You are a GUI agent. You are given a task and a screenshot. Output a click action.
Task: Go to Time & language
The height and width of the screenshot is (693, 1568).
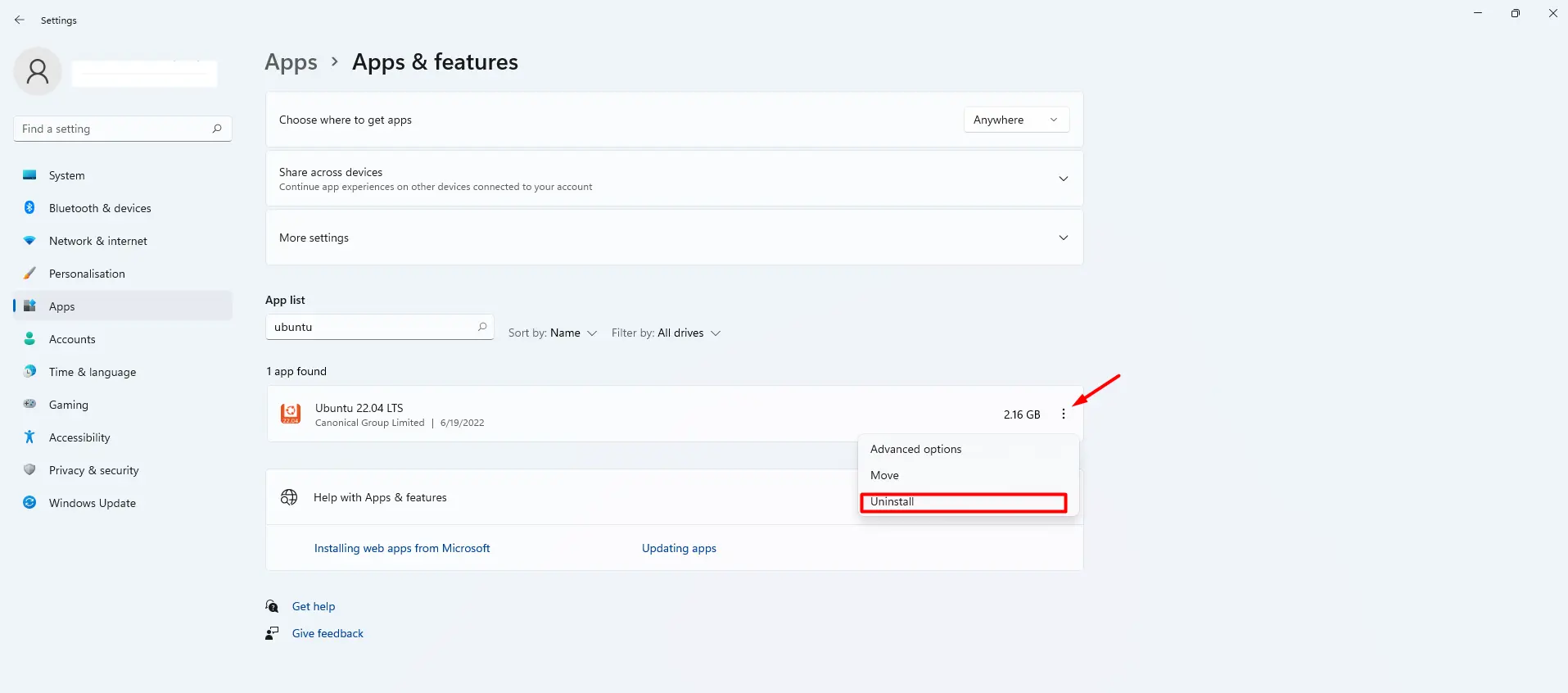click(123, 372)
